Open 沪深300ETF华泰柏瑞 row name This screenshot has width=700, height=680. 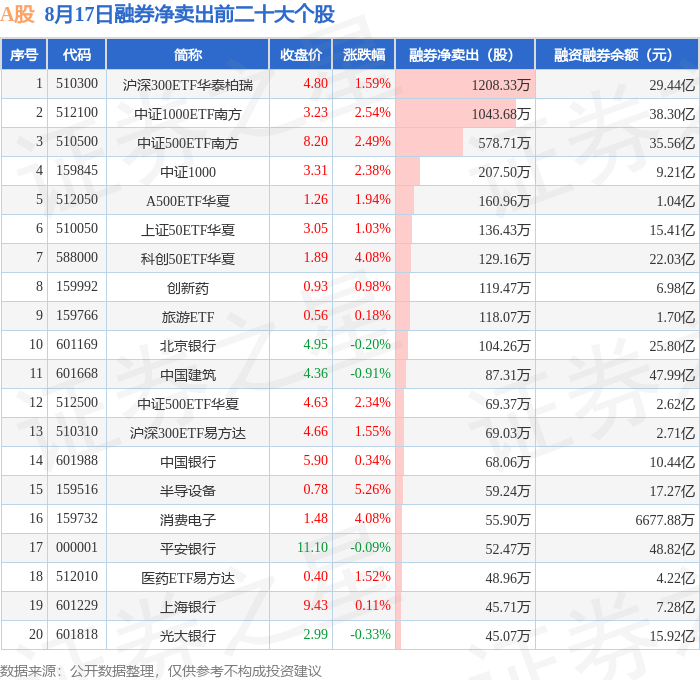188,84
